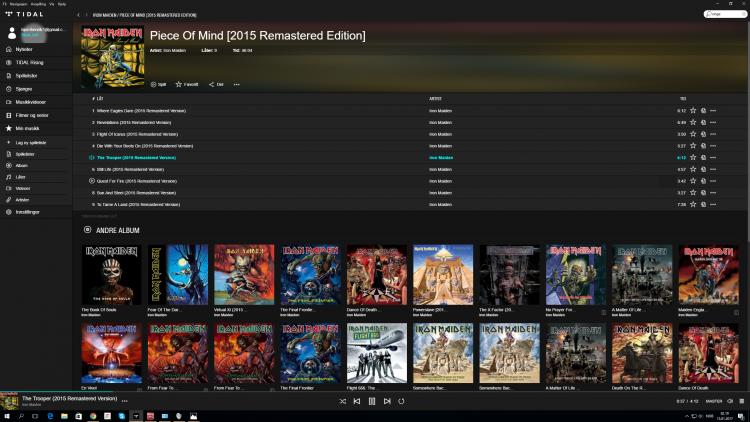The image size is (750, 422).
Task: Toggle shuffle playback mode
Action: coord(342,401)
